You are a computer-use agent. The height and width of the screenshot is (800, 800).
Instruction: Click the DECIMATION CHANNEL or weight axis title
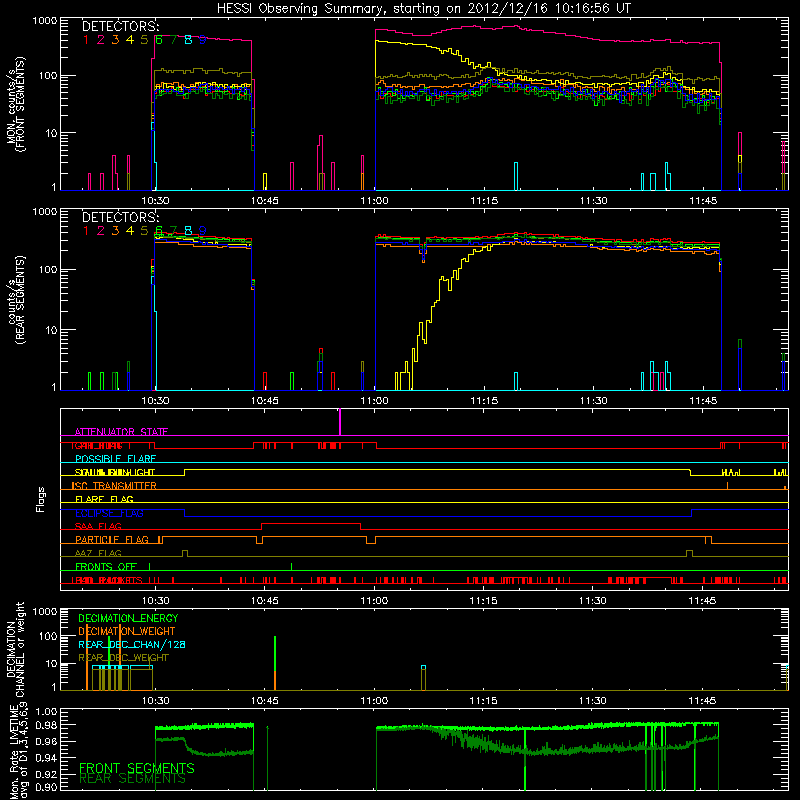(16, 649)
